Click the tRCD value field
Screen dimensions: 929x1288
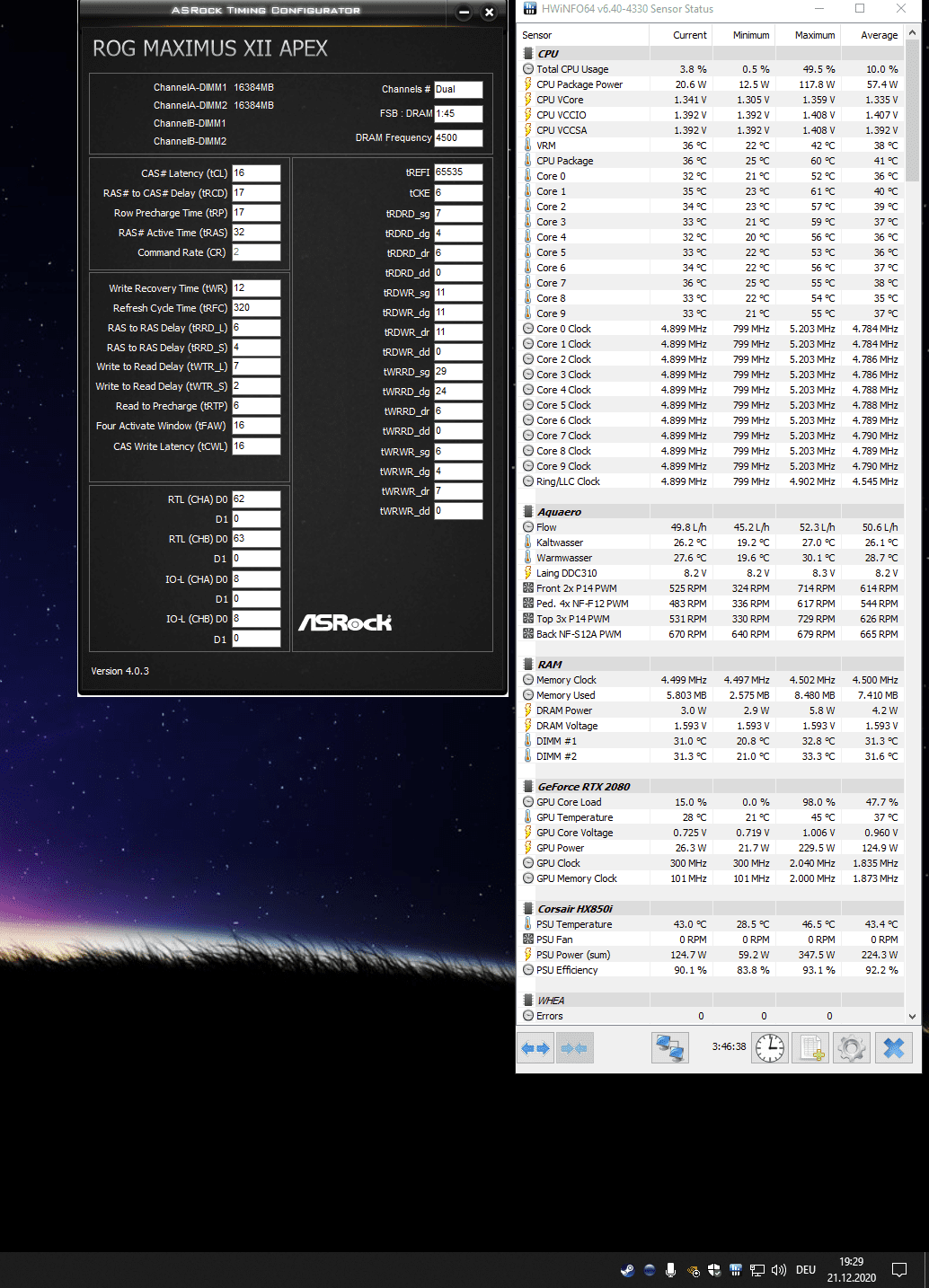[256, 193]
